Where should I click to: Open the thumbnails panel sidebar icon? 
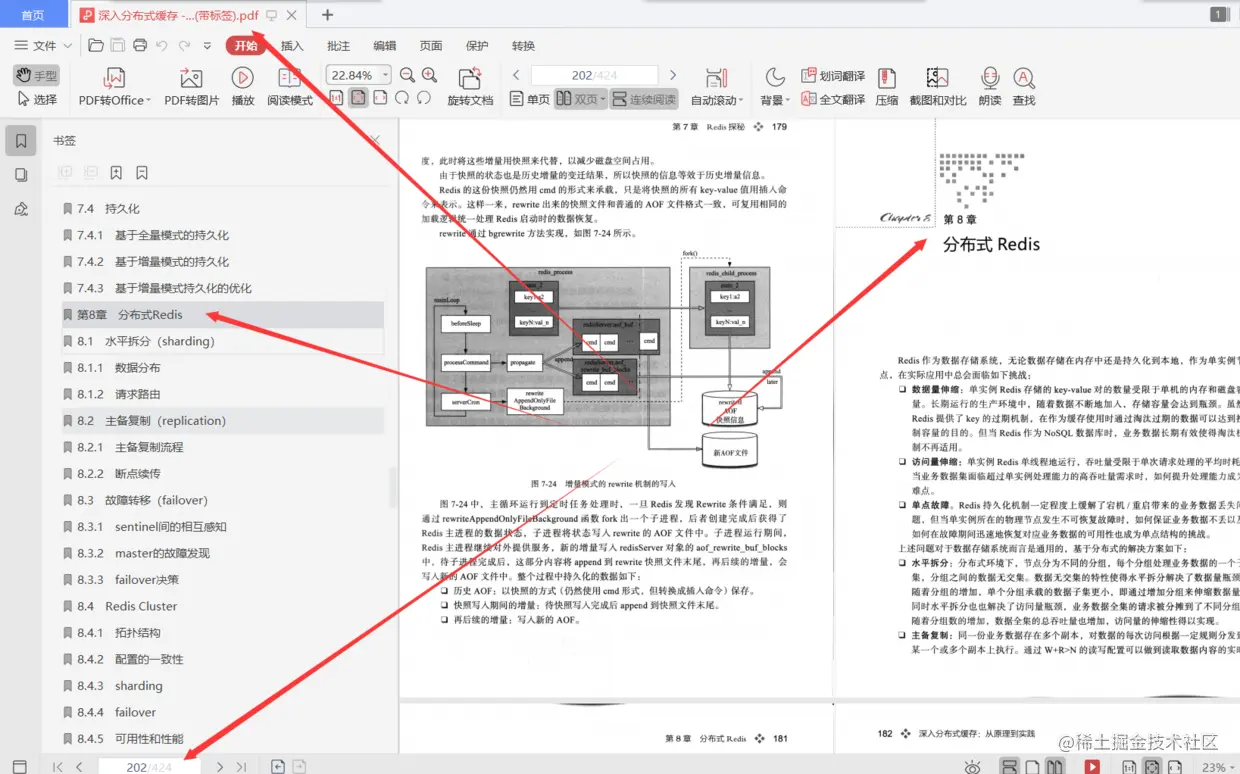[21, 175]
